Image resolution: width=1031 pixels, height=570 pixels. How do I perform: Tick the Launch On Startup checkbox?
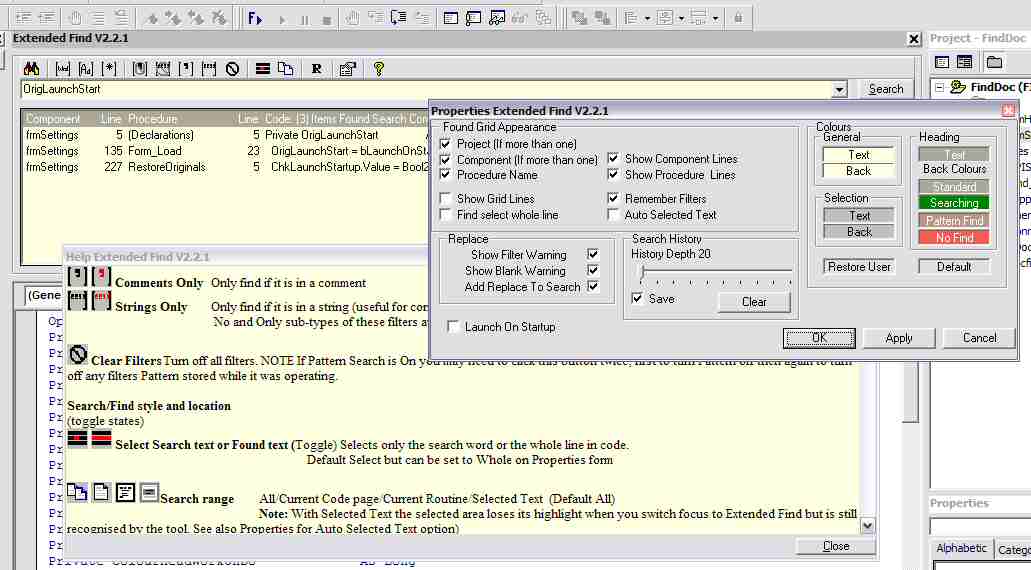click(x=454, y=327)
